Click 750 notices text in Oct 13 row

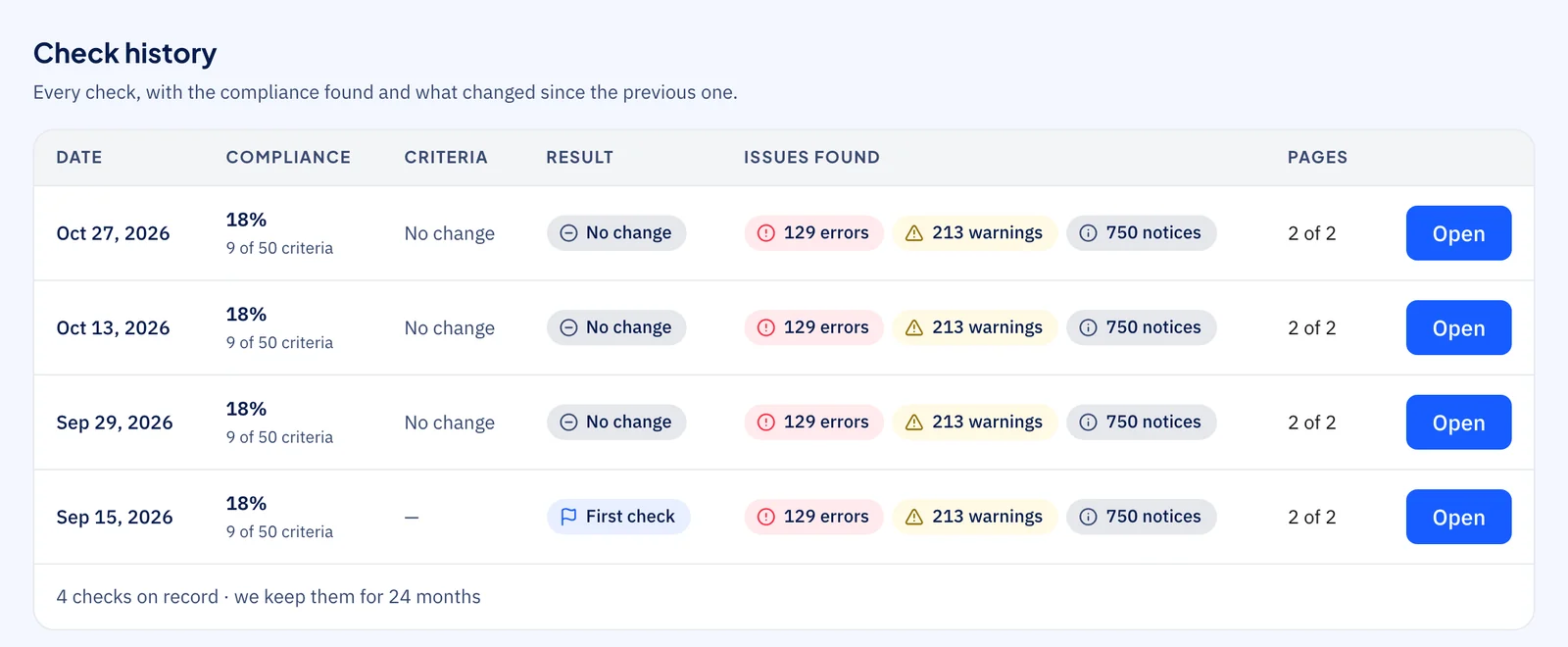coord(1153,327)
